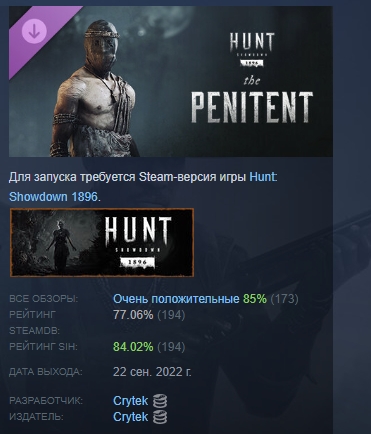Click the purple DLC download arrow icon
This screenshot has width=371, height=434.
pos(34,31)
